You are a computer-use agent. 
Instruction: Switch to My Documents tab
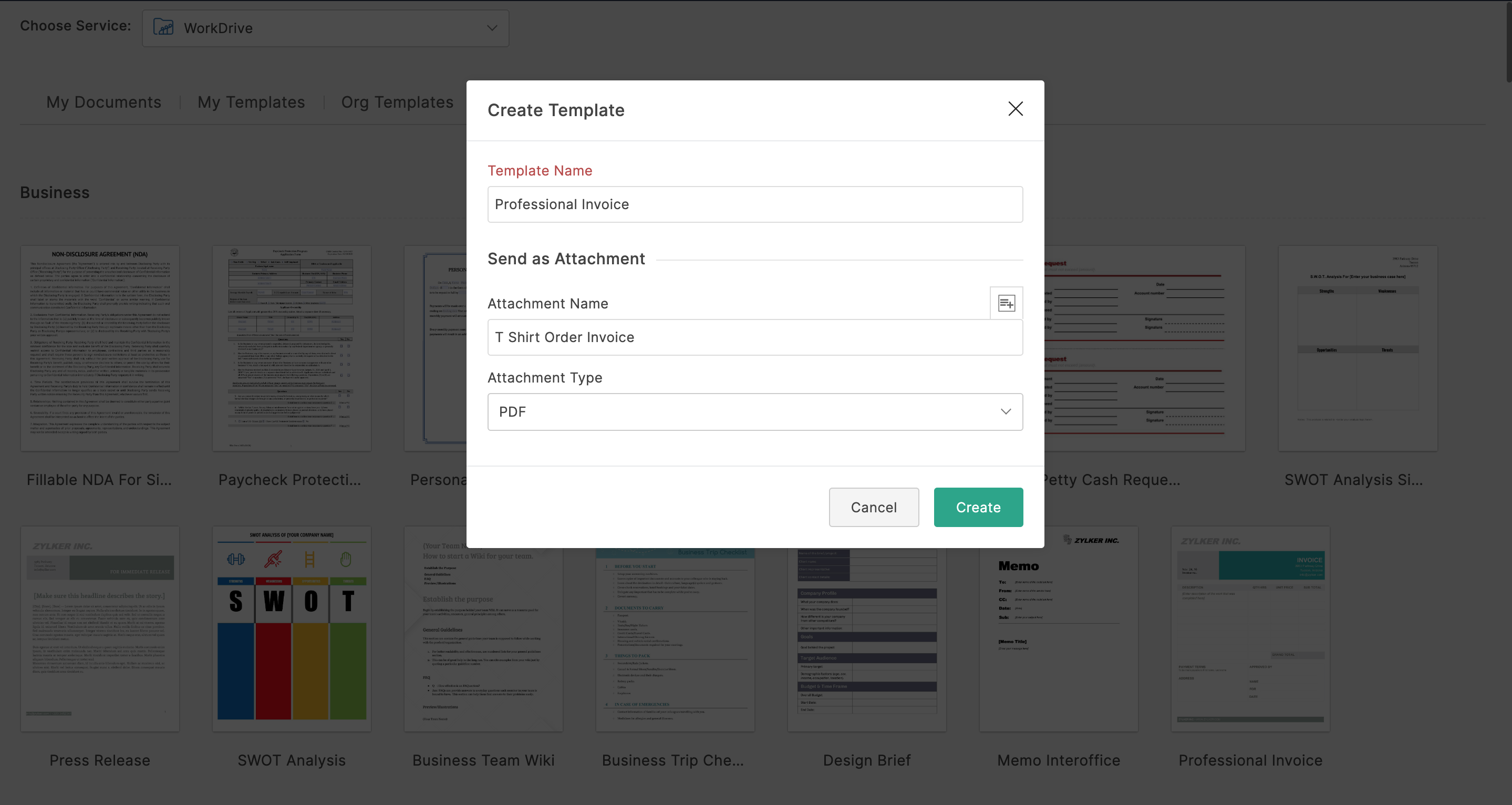pyautogui.click(x=103, y=102)
